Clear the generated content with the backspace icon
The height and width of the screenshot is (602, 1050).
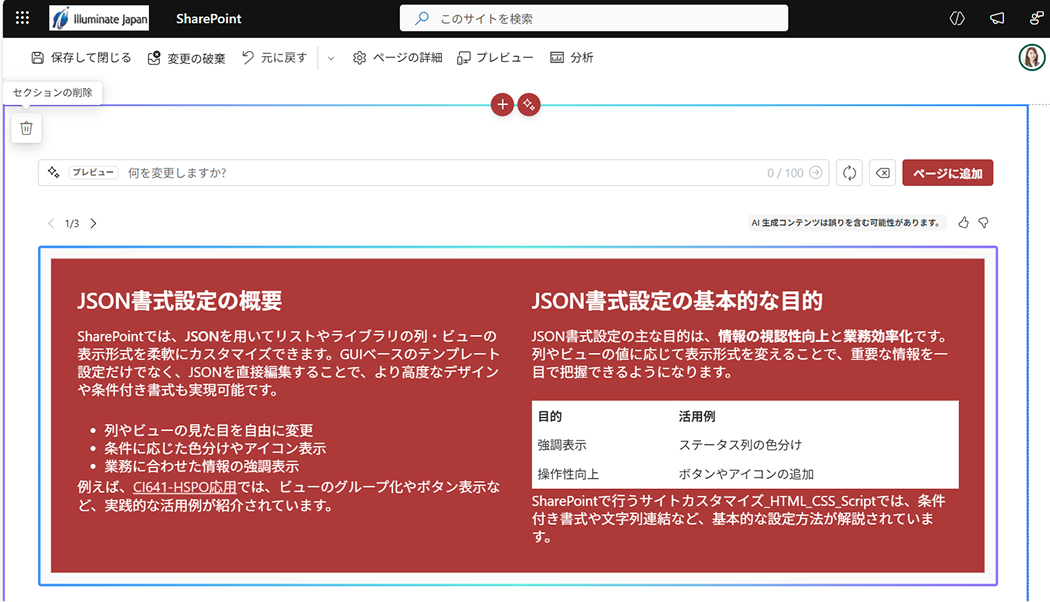tap(882, 173)
